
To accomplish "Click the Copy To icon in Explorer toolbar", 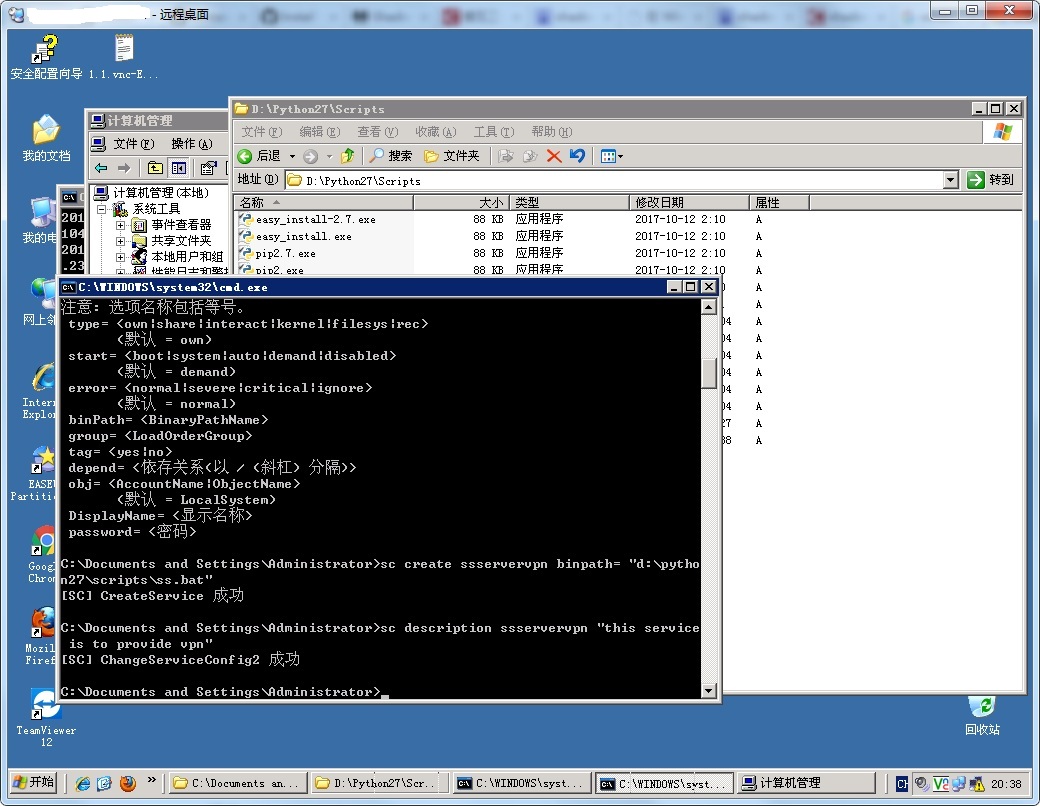I will click(x=530, y=156).
